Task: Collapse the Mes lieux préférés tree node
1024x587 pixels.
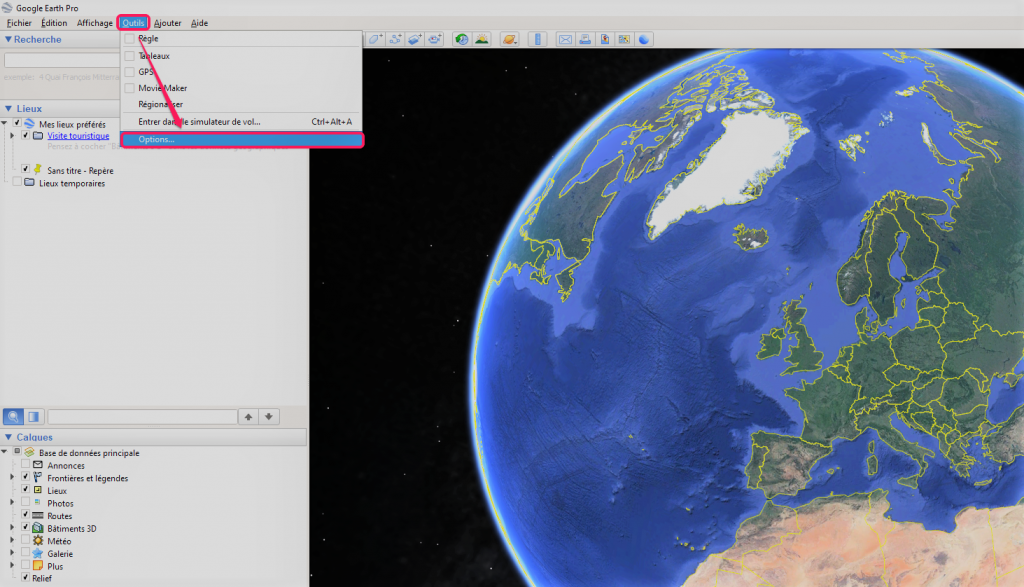Action: [x=5, y=123]
